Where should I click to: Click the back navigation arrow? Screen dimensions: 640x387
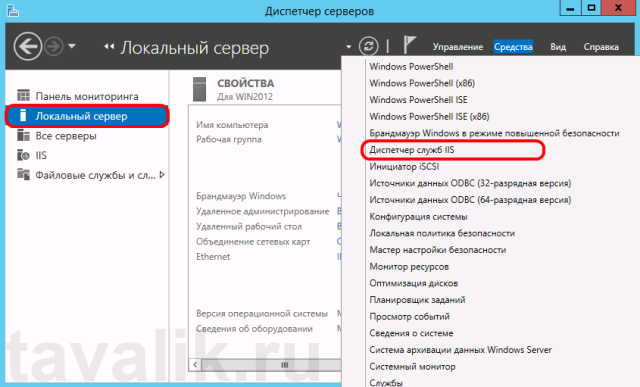point(28,47)
